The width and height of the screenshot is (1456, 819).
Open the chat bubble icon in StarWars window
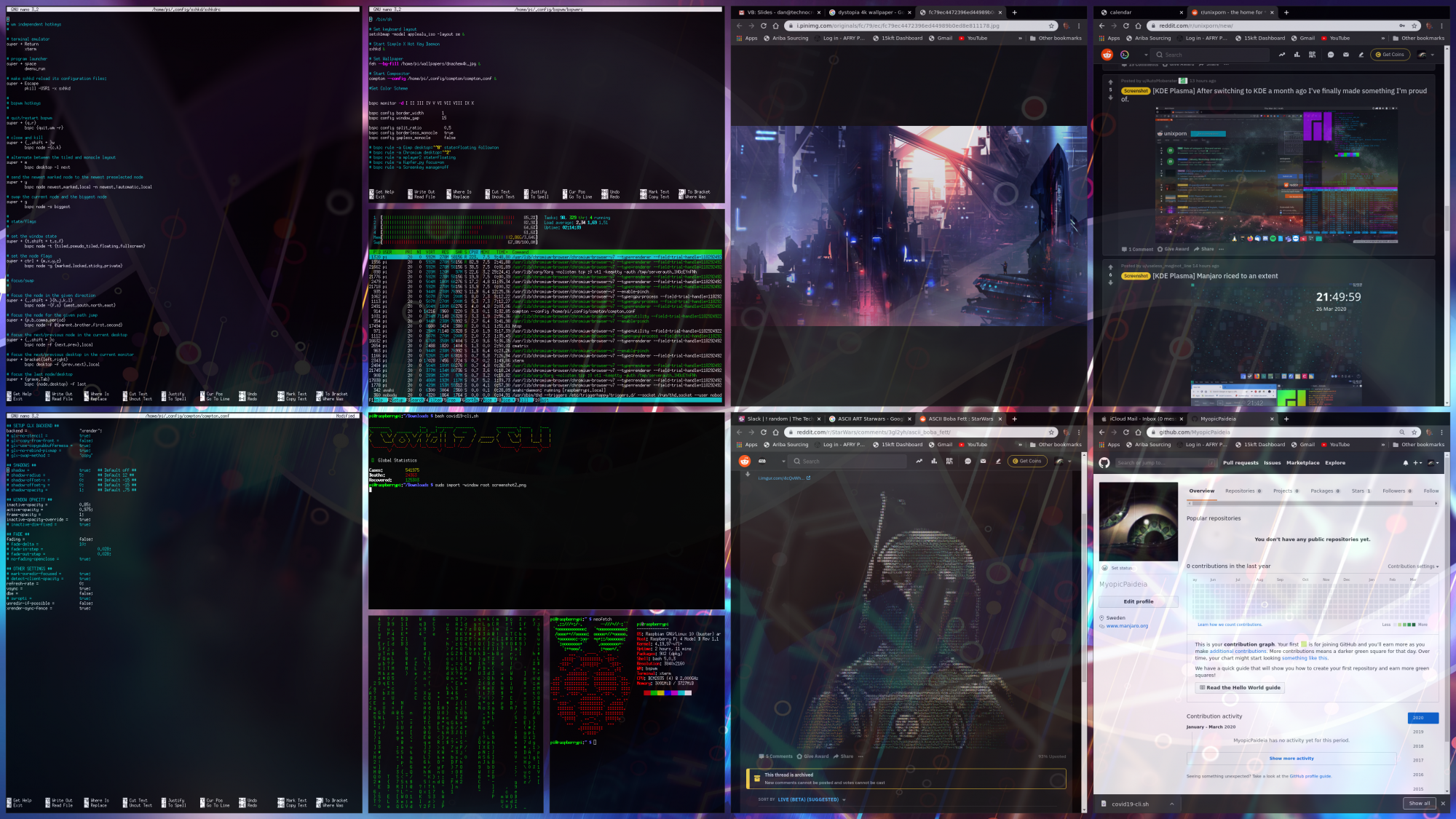(x=968, y=461)
